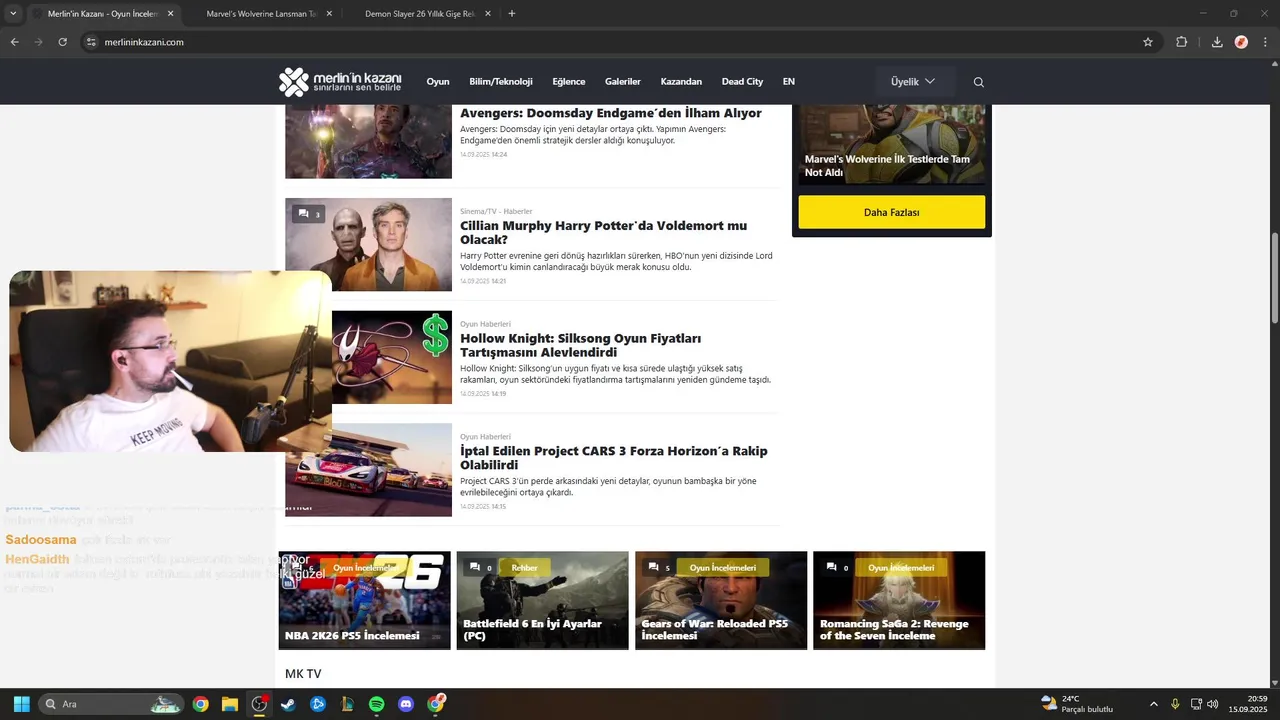Open the Chrome extensions puzzle icon
1280x720 pixels.
click(x=1182, y=42)
